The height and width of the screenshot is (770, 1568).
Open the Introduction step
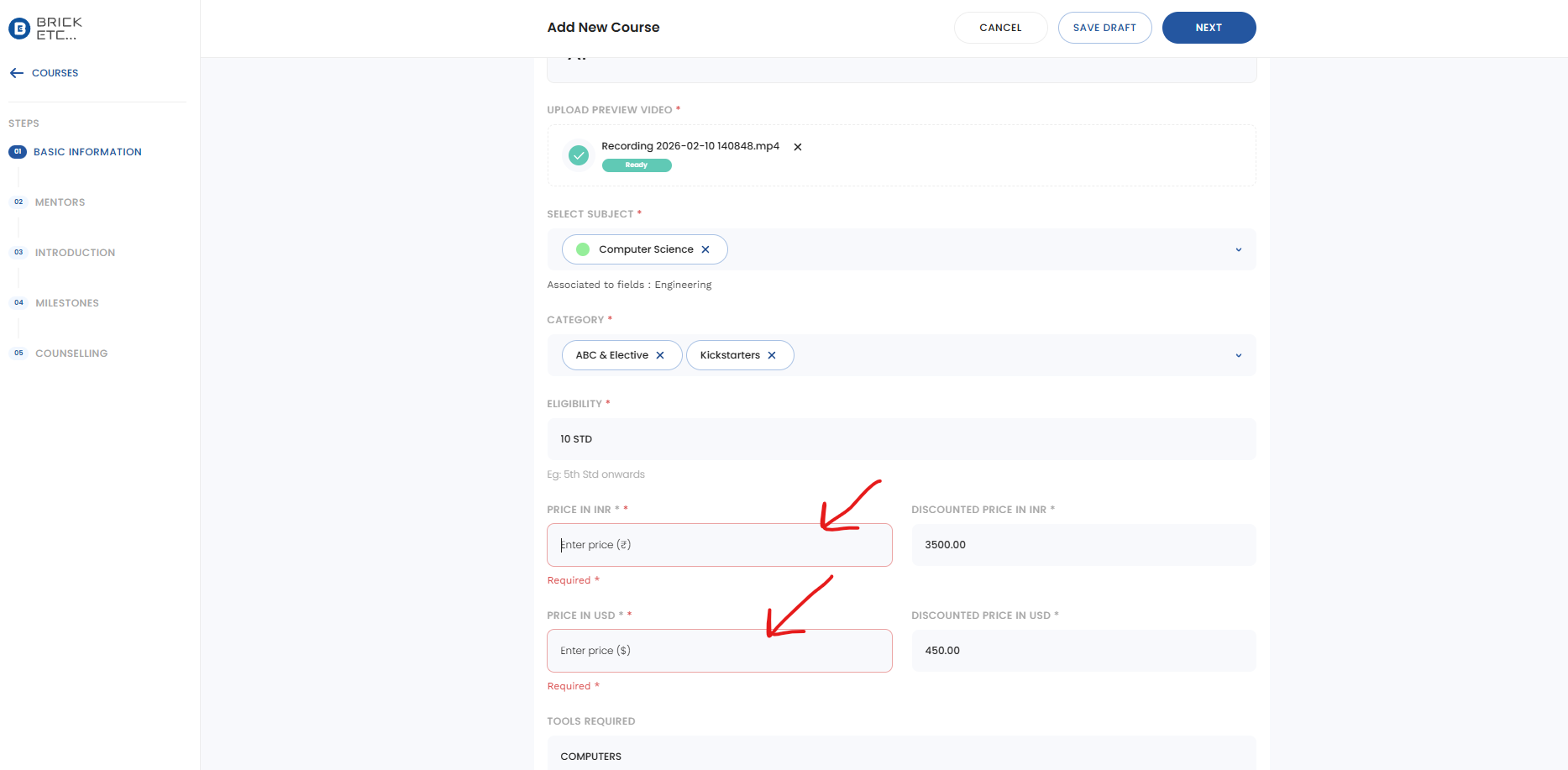pyautogui.click(x=75, y=253)
